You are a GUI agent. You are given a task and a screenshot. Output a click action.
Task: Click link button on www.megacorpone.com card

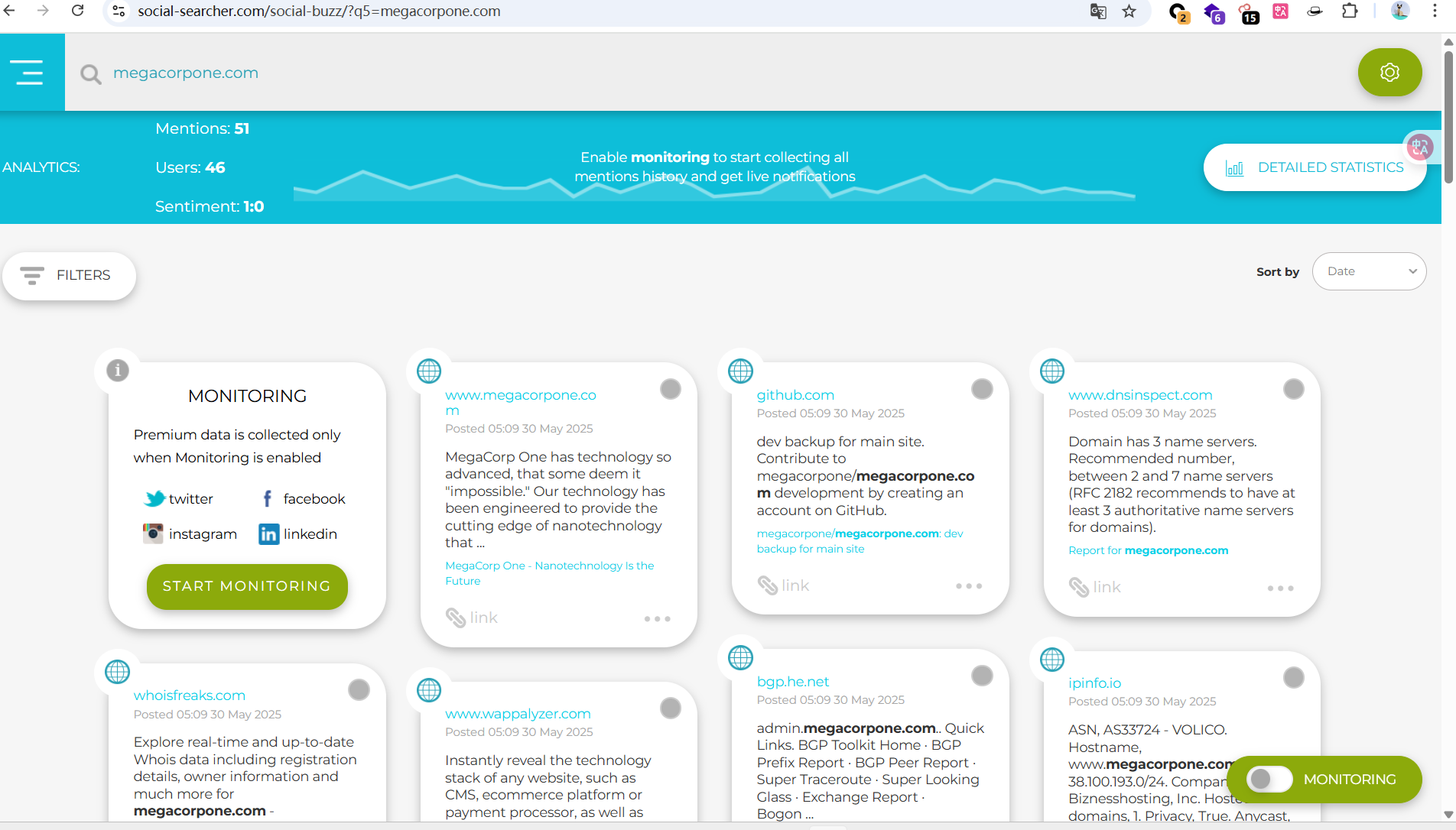point(472,618)
